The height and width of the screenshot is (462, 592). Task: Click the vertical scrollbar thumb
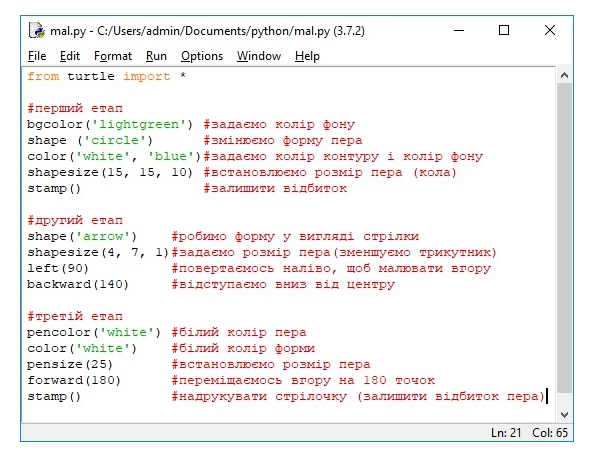pyautogui.click(x=564, y=238)
